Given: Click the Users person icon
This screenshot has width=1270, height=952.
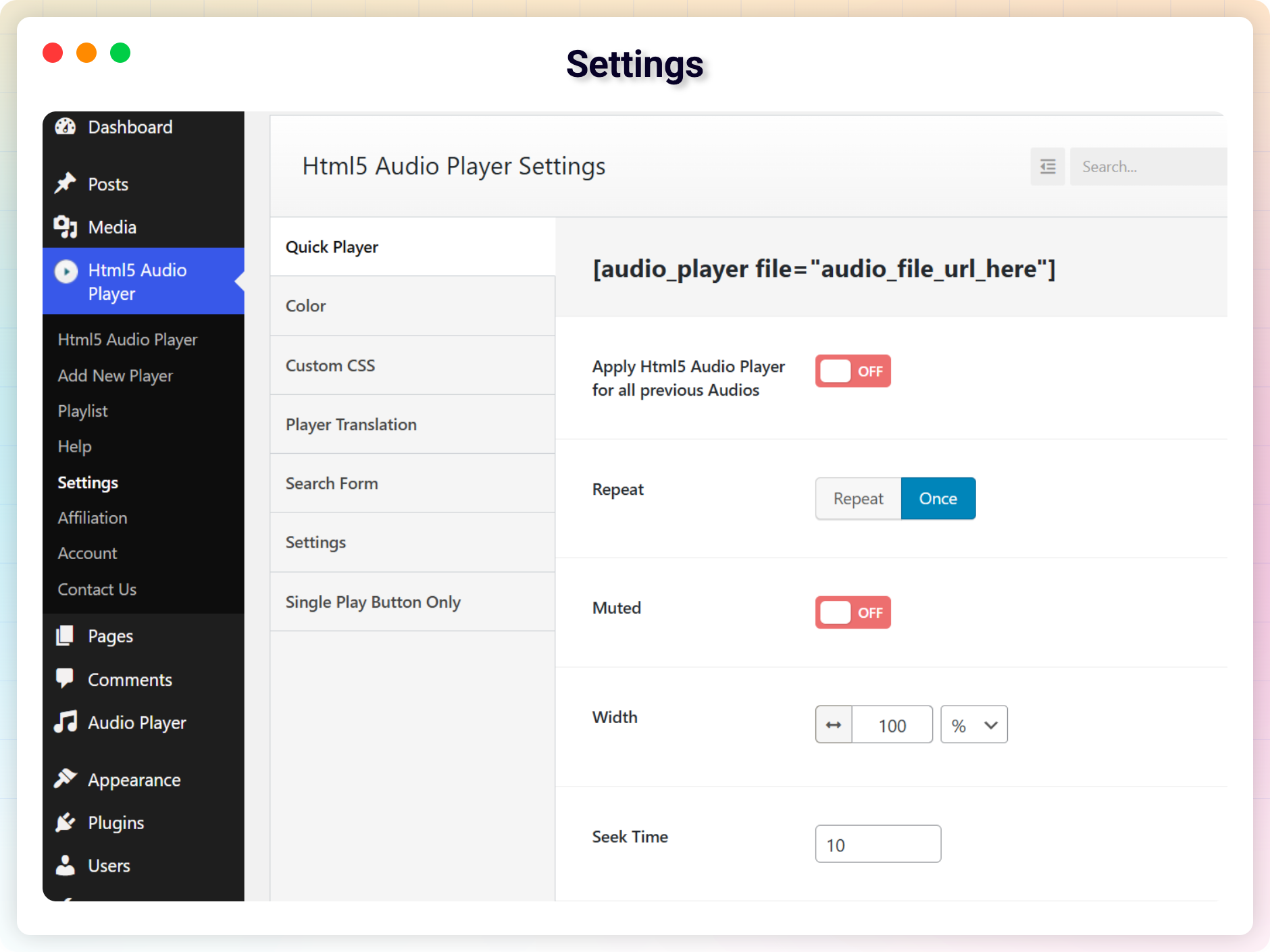Looking at the screenshot, I should (x=66, y=865).
